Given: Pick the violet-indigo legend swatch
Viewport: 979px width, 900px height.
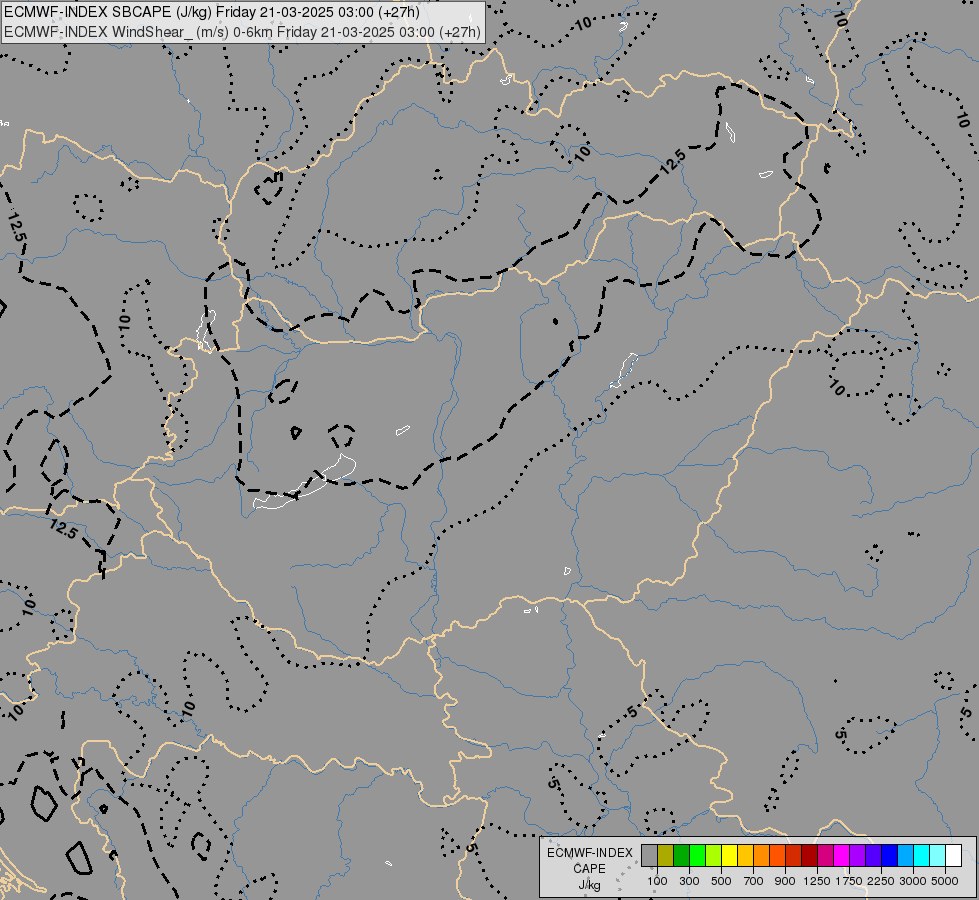Looking at the screenshot, I should pos(873,856).
